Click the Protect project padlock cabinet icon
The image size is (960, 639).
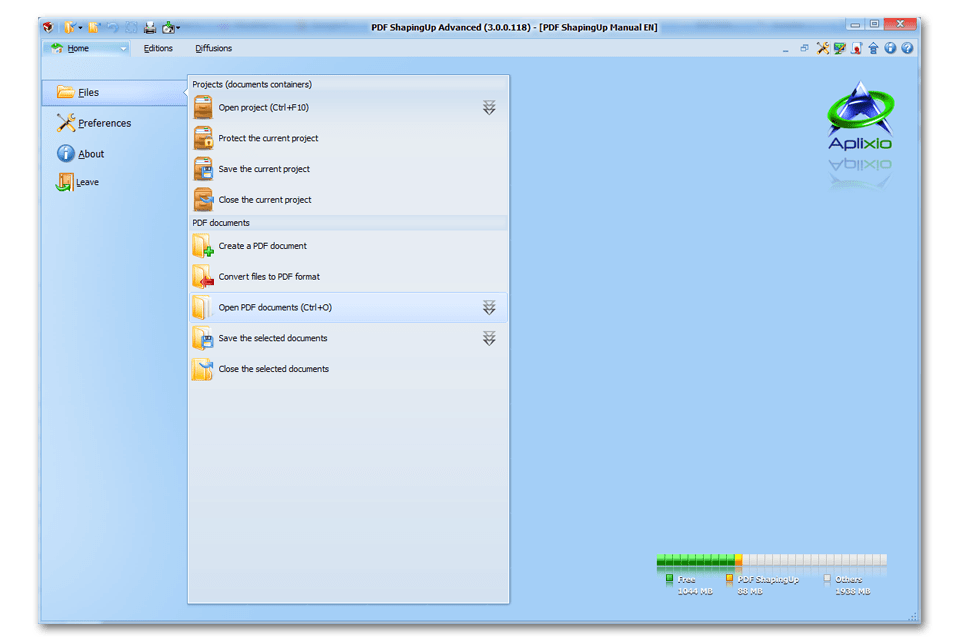pyautogui.click(x=203, y=138)
